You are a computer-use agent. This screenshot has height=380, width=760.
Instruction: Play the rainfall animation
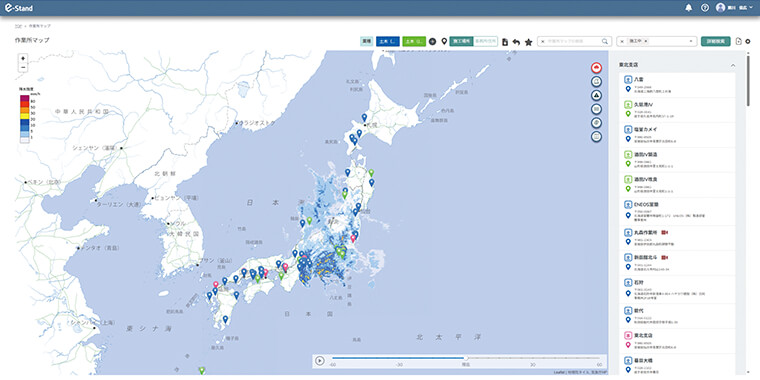coord(319,361)
